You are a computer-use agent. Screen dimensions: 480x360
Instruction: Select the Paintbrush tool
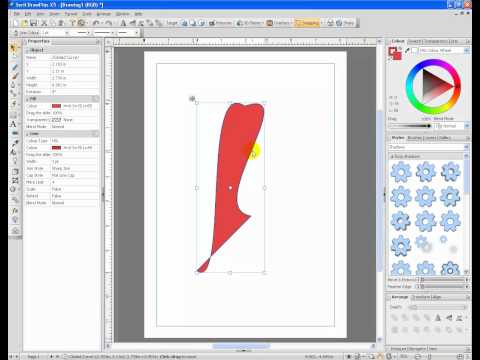tap(14, 76)
